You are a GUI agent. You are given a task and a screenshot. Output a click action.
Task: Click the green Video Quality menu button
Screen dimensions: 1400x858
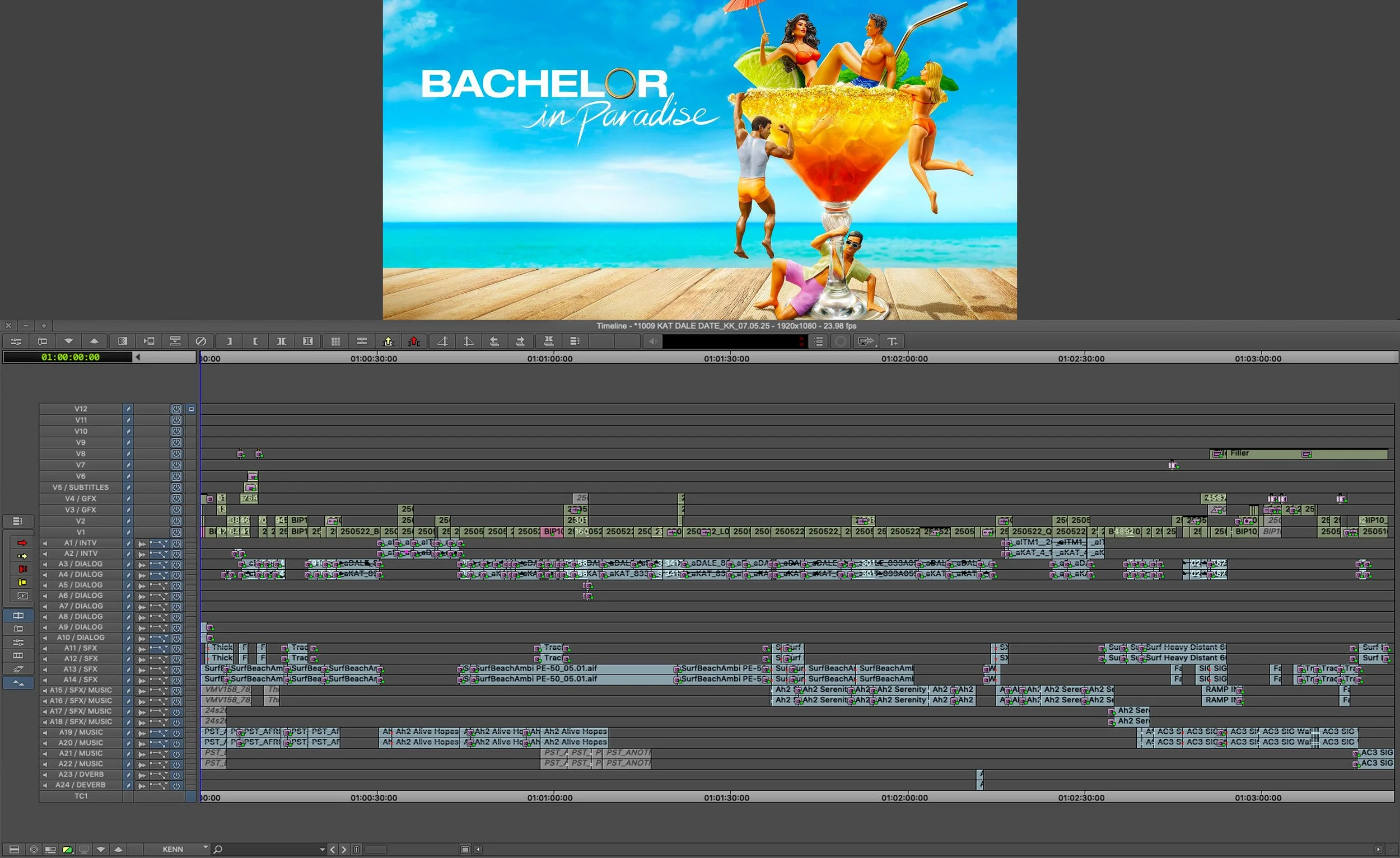coord(68,850)
